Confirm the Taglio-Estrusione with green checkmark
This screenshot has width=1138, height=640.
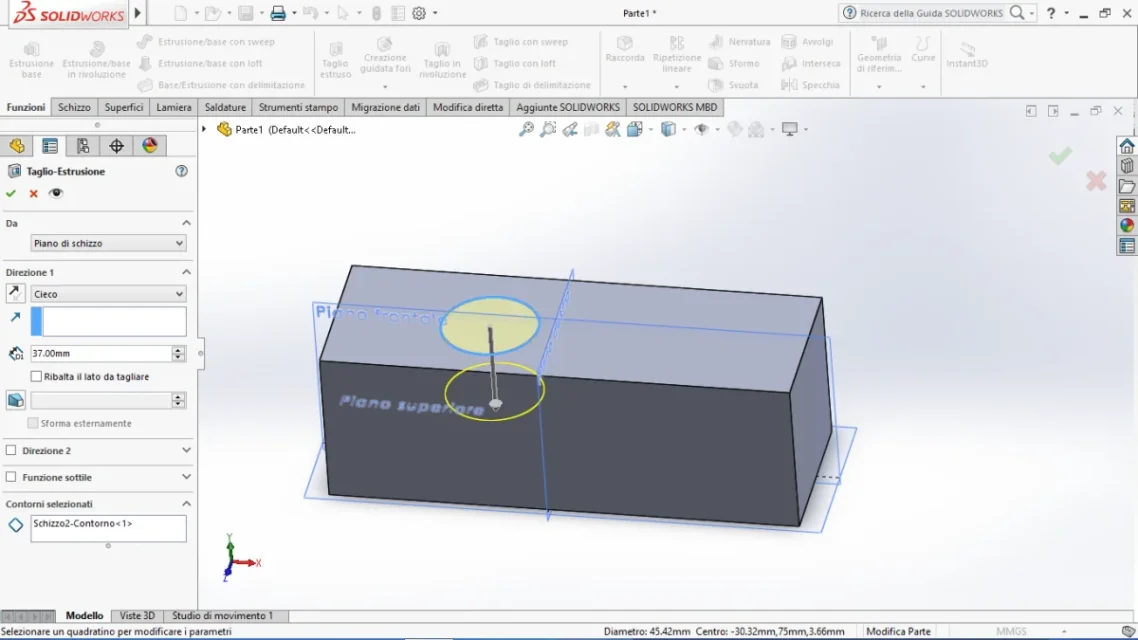(x=11, y=194)
